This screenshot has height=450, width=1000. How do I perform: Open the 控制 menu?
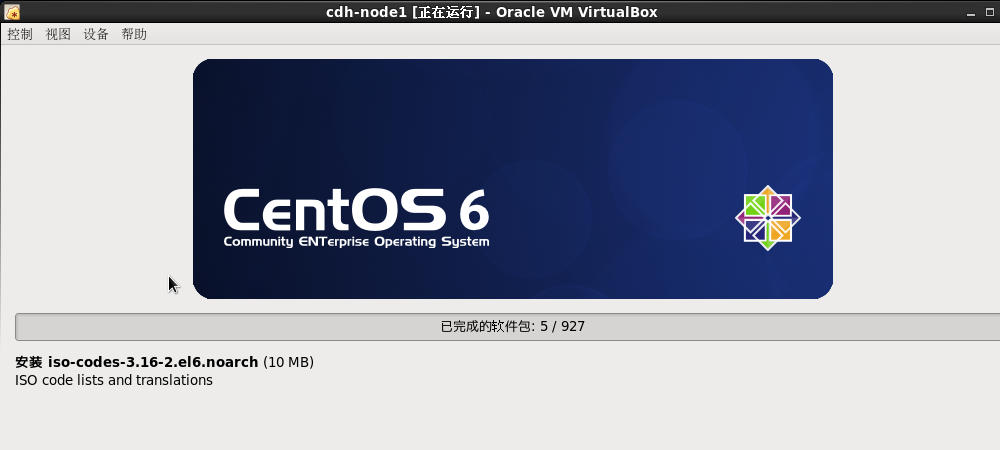coord(20,34)
